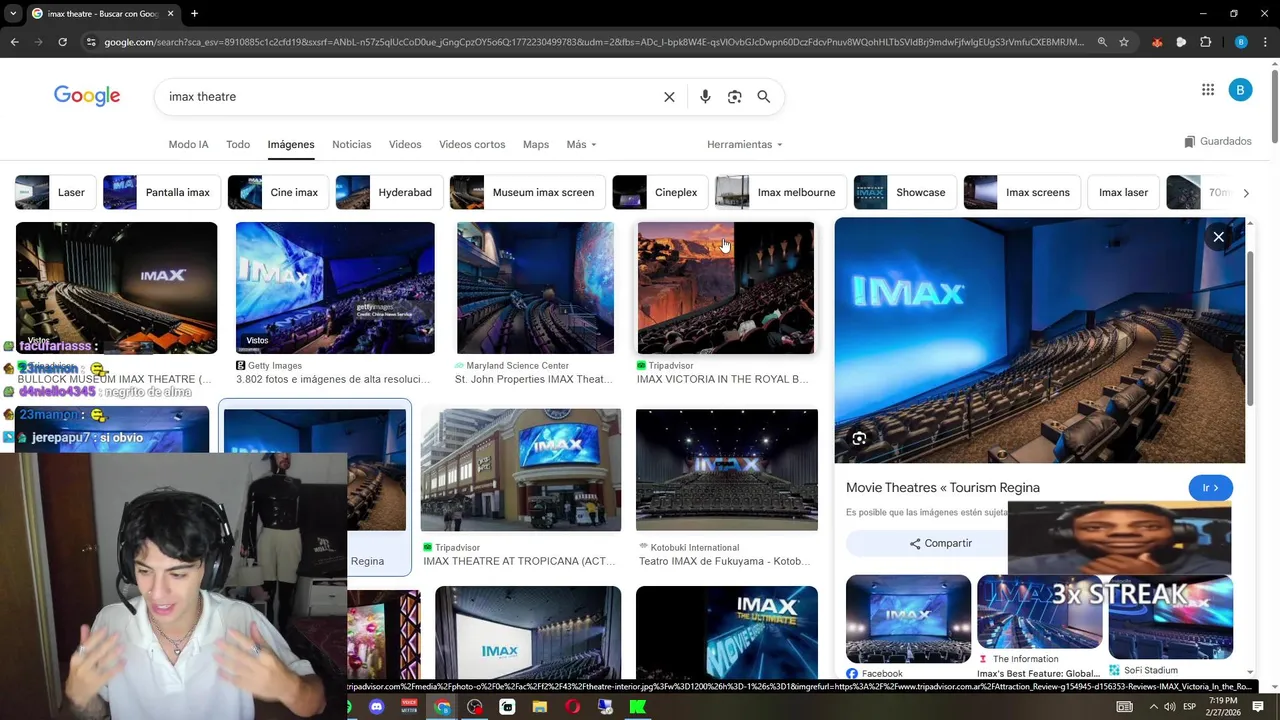Open the Movie Theatres « Tourism Regina link
This screenshot has height=720, width=1280.
click(x=943, y=488)
